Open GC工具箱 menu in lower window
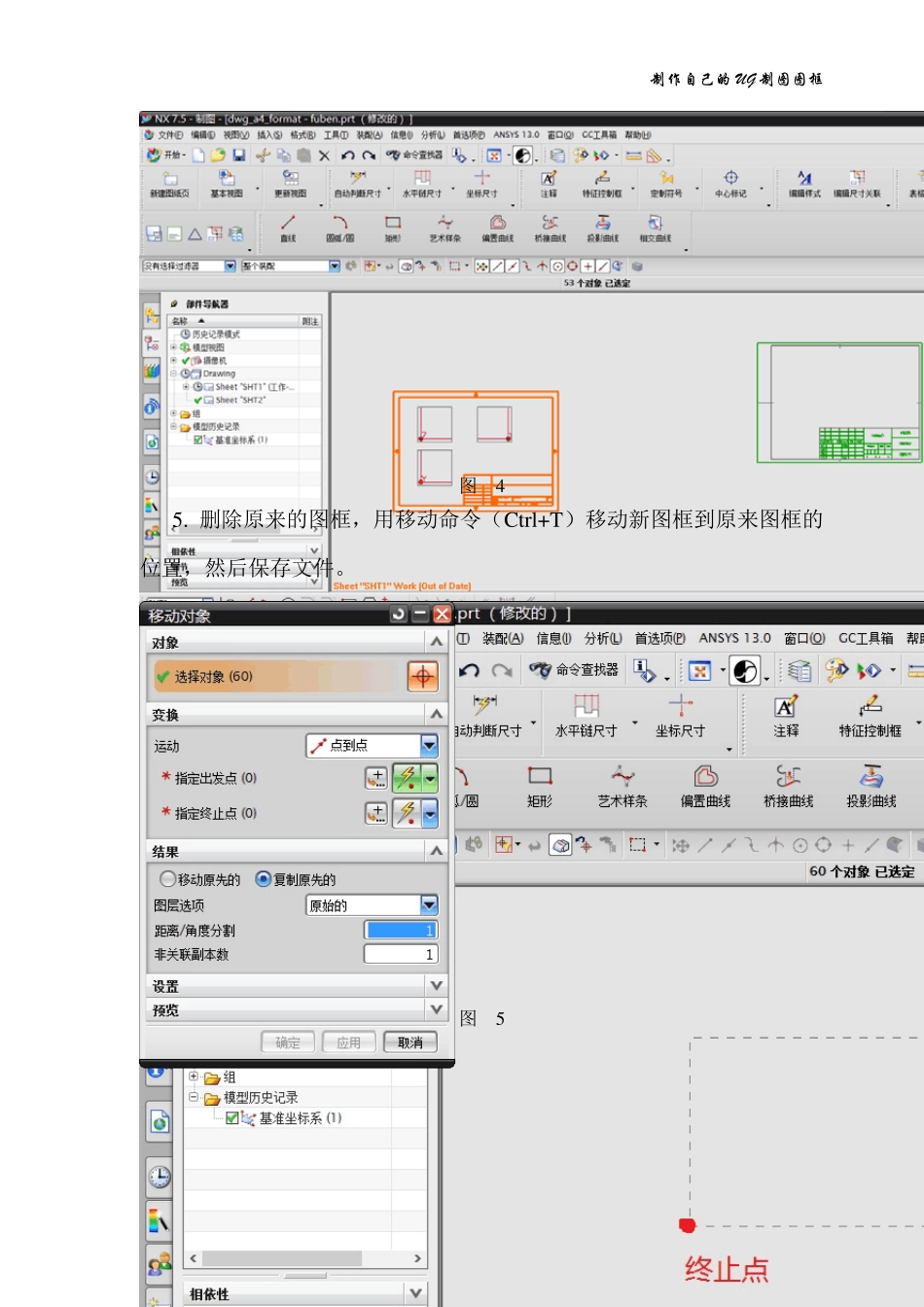The width and height of the screenshot is (924, 1307). pyautogui.click(x=866, y=638)
